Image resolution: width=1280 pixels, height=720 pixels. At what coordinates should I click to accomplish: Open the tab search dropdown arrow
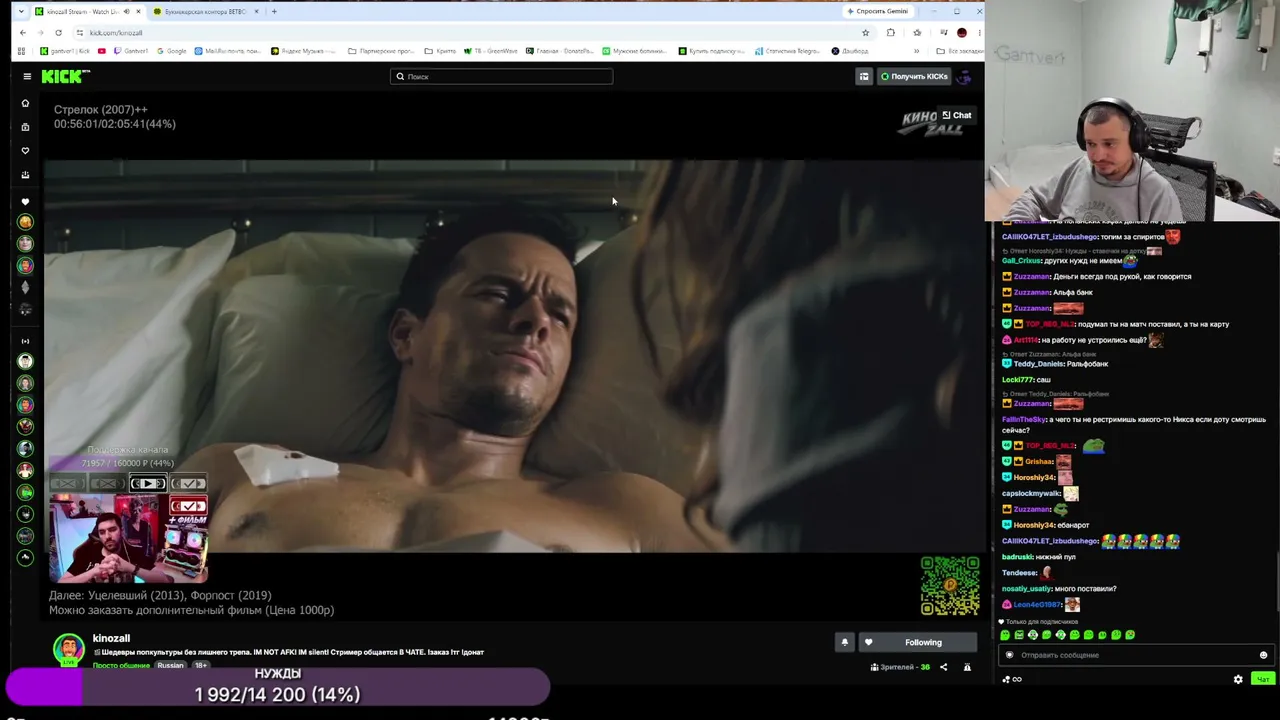tap(21, 11)
